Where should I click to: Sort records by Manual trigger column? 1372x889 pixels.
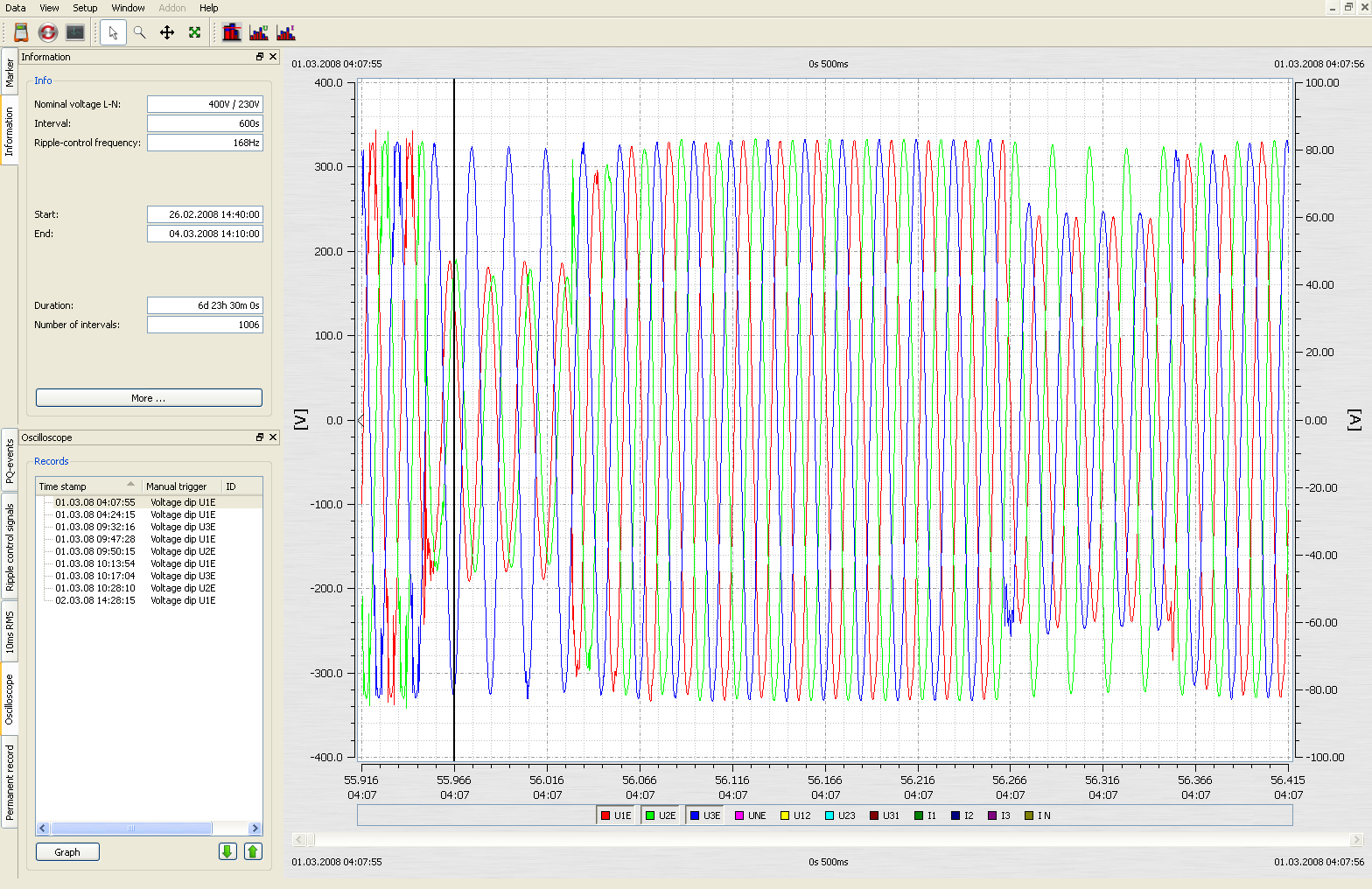(182, 486)
